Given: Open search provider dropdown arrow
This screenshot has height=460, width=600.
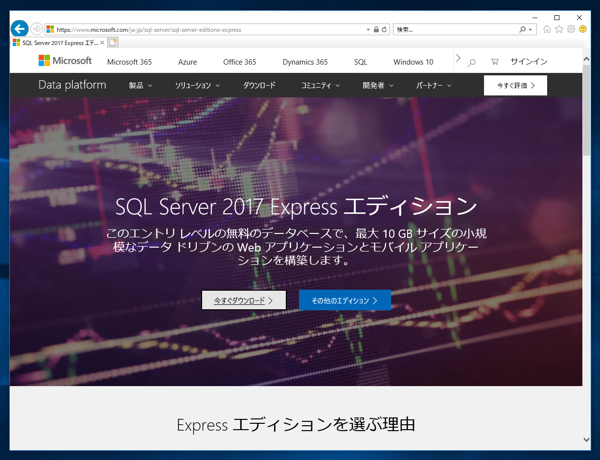Looking at the screenshot, I should pos(530,29).
